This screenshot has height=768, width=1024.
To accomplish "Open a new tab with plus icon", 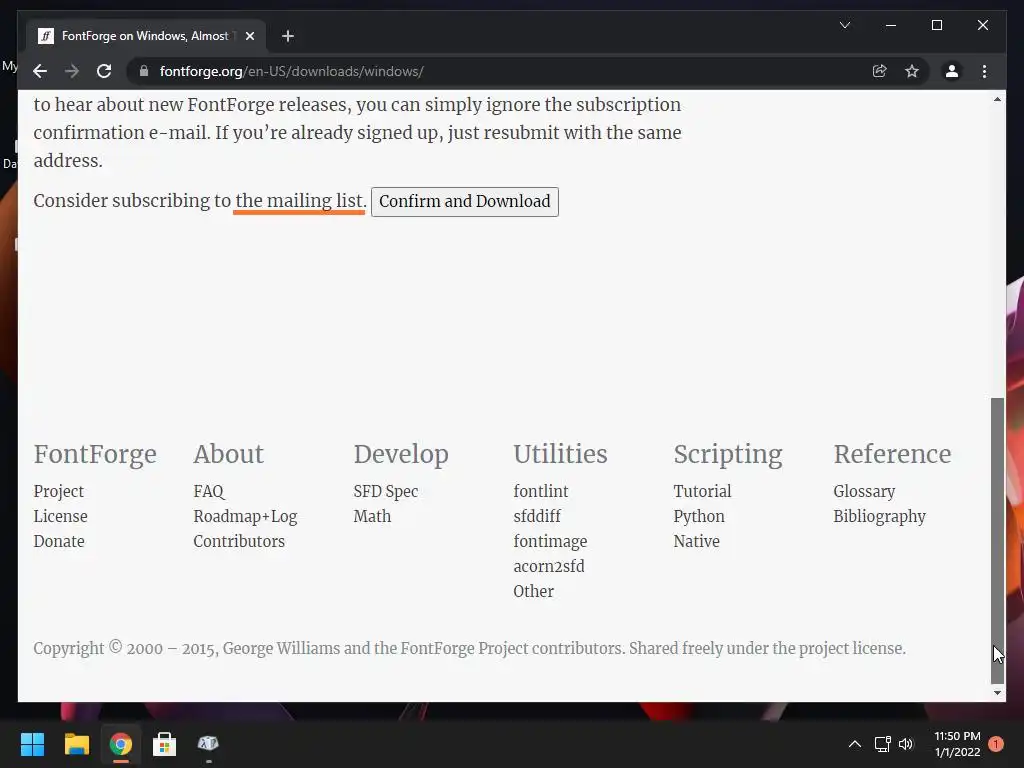I will [288, 36].
